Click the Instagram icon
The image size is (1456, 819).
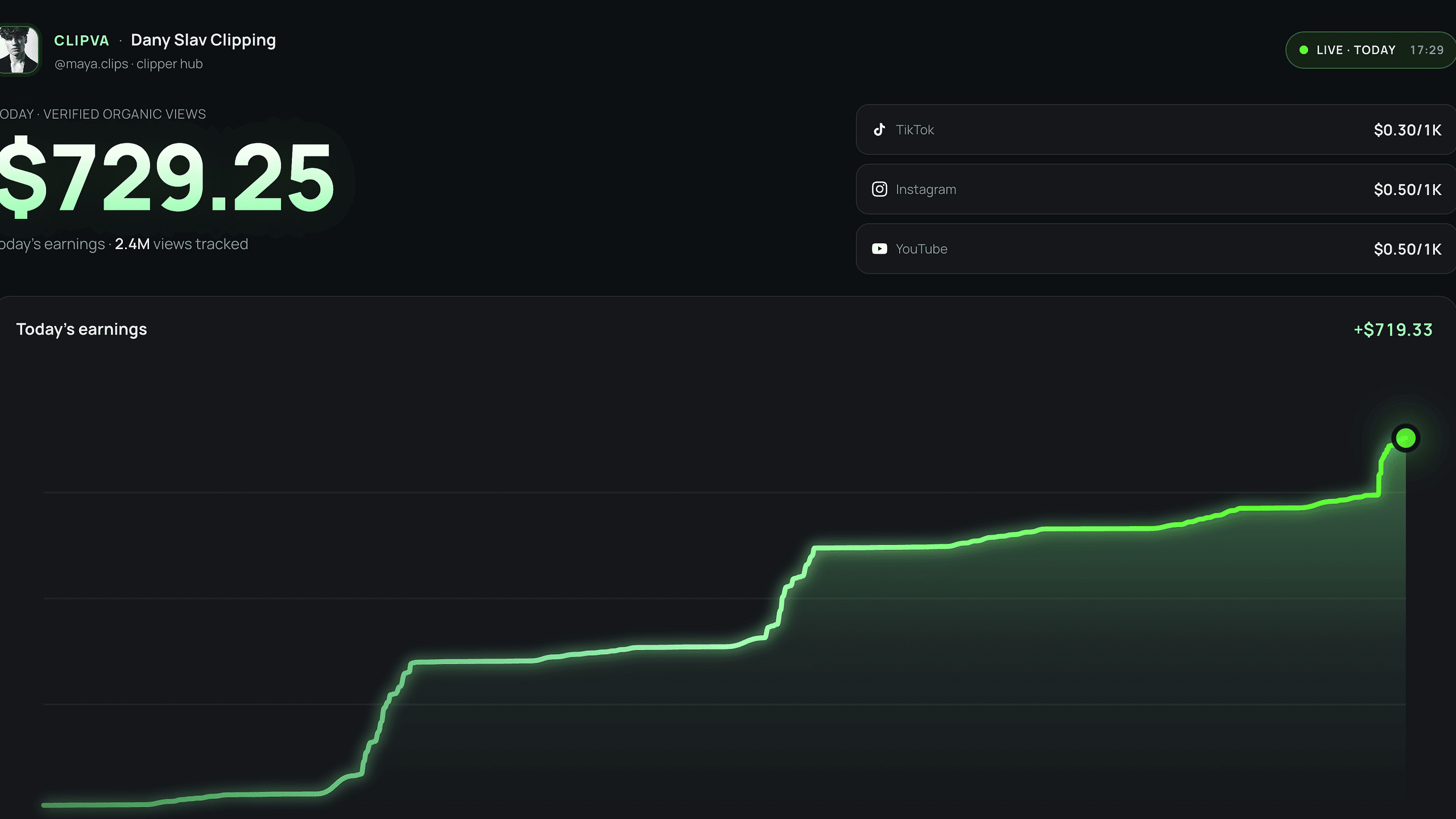click(x=879, y=189)
